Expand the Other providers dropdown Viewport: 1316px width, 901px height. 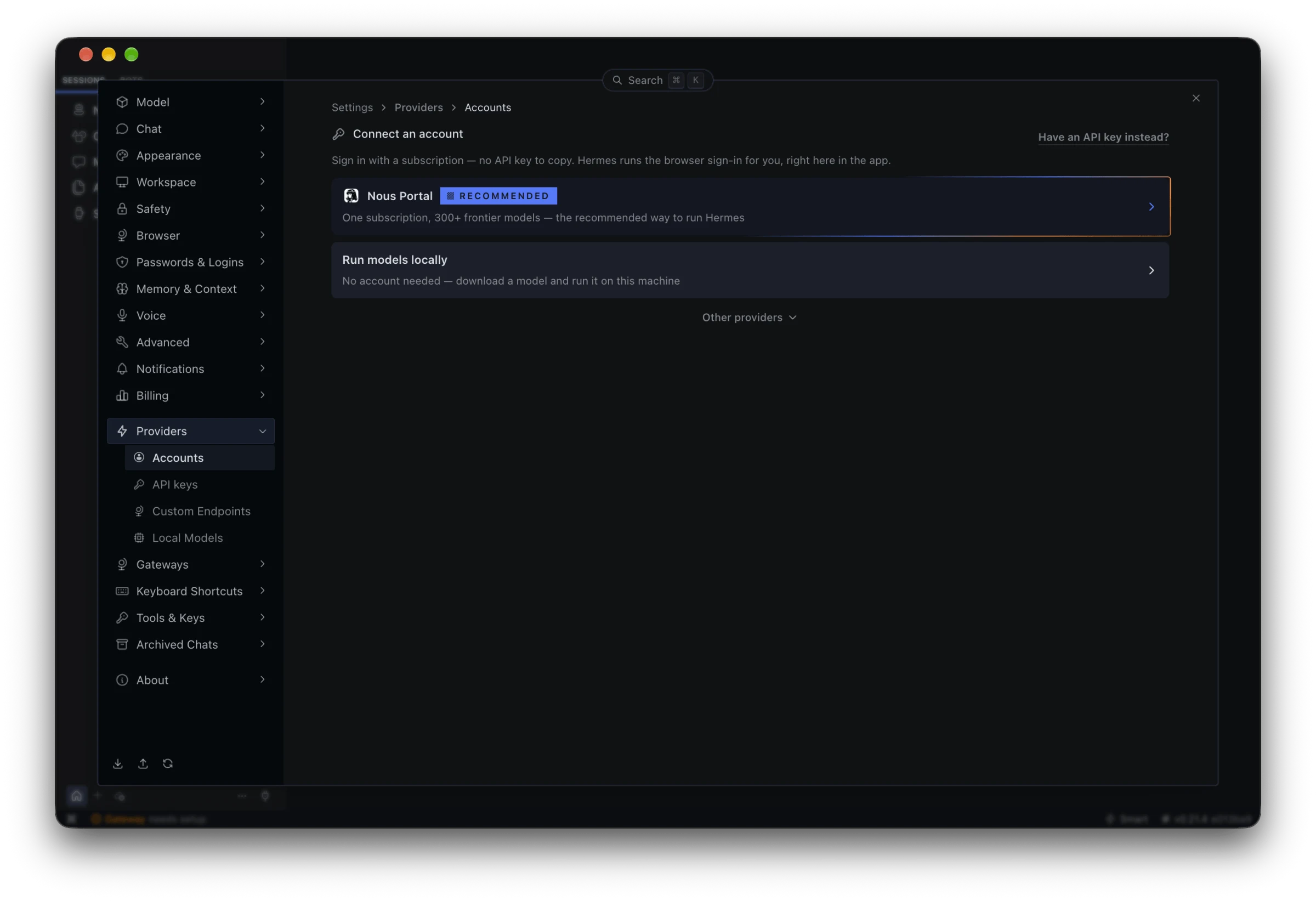tap(749, 318)
